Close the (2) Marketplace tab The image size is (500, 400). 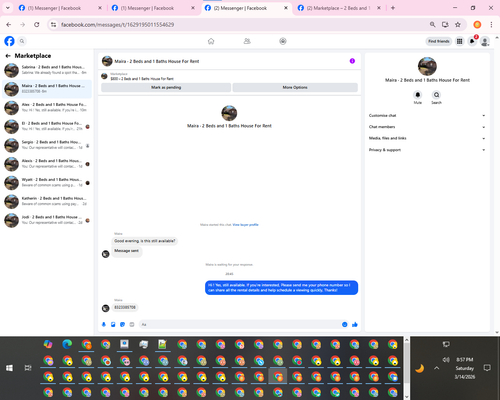[379, 8]
